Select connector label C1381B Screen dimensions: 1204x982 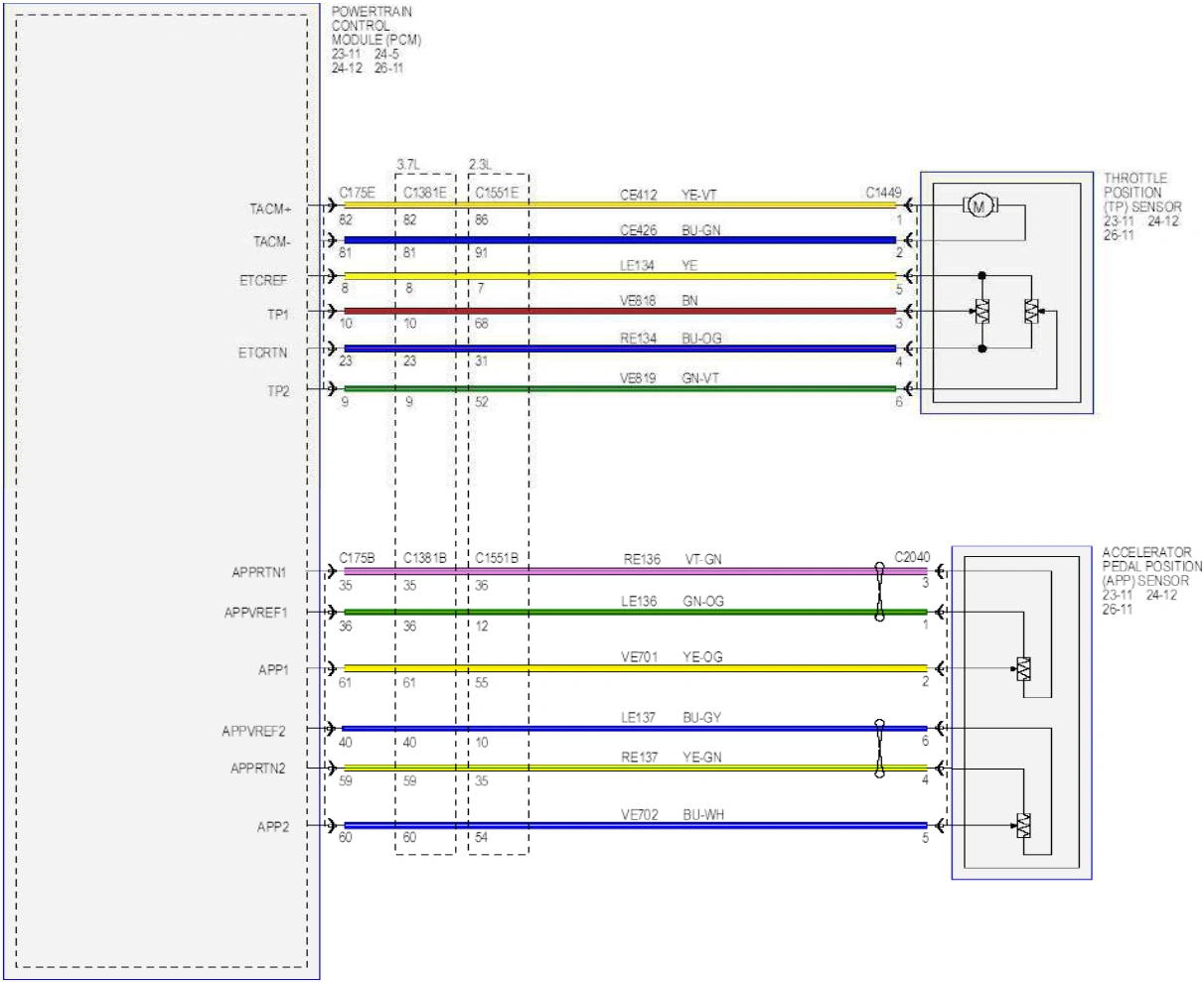pyautogui.click(x=425, y=558)
